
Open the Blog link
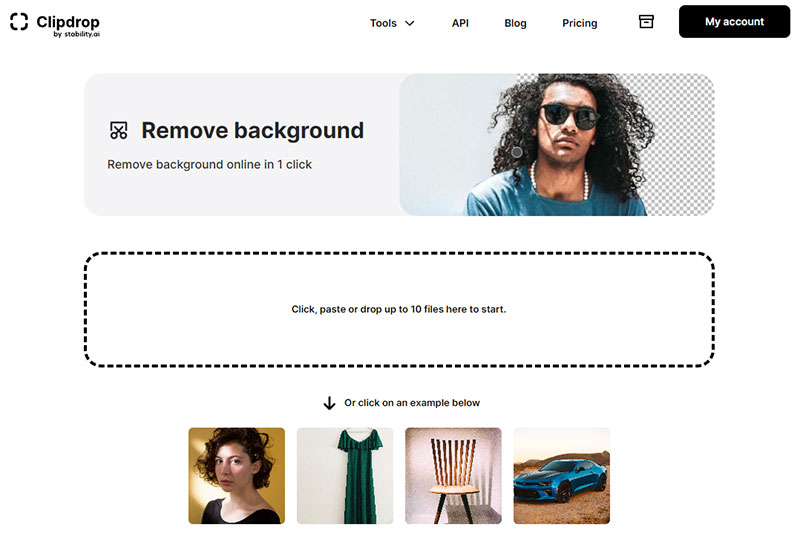pyautogui.click(x=515, y=23)
